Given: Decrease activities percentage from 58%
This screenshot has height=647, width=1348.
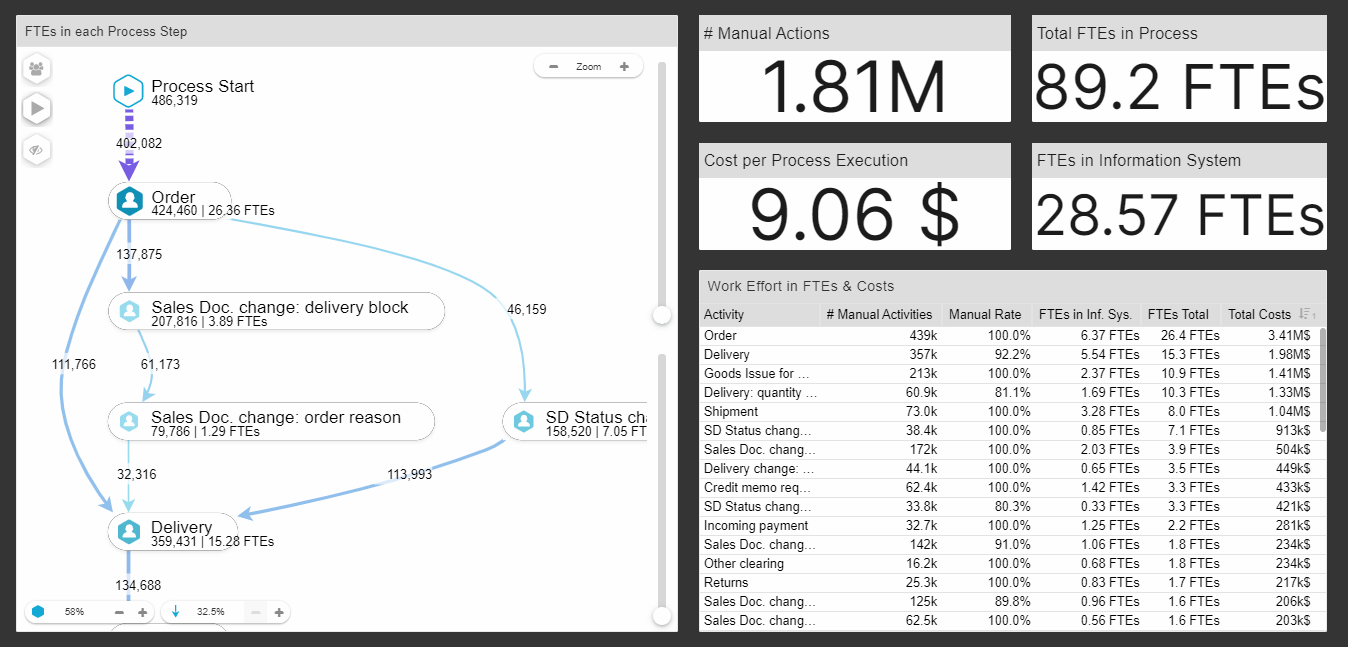Looking at the screenshot, I should coord(120,612).
